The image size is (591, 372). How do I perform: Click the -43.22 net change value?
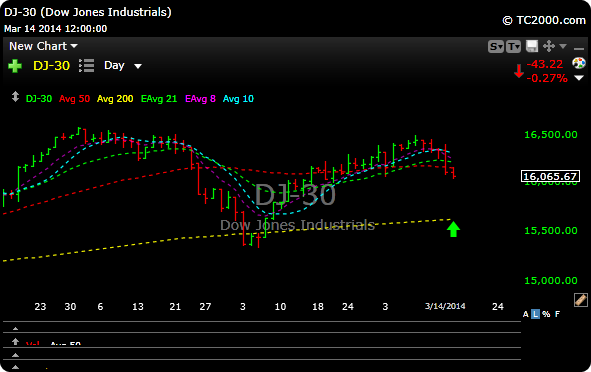pyautogui.click(x=545, y=64)
